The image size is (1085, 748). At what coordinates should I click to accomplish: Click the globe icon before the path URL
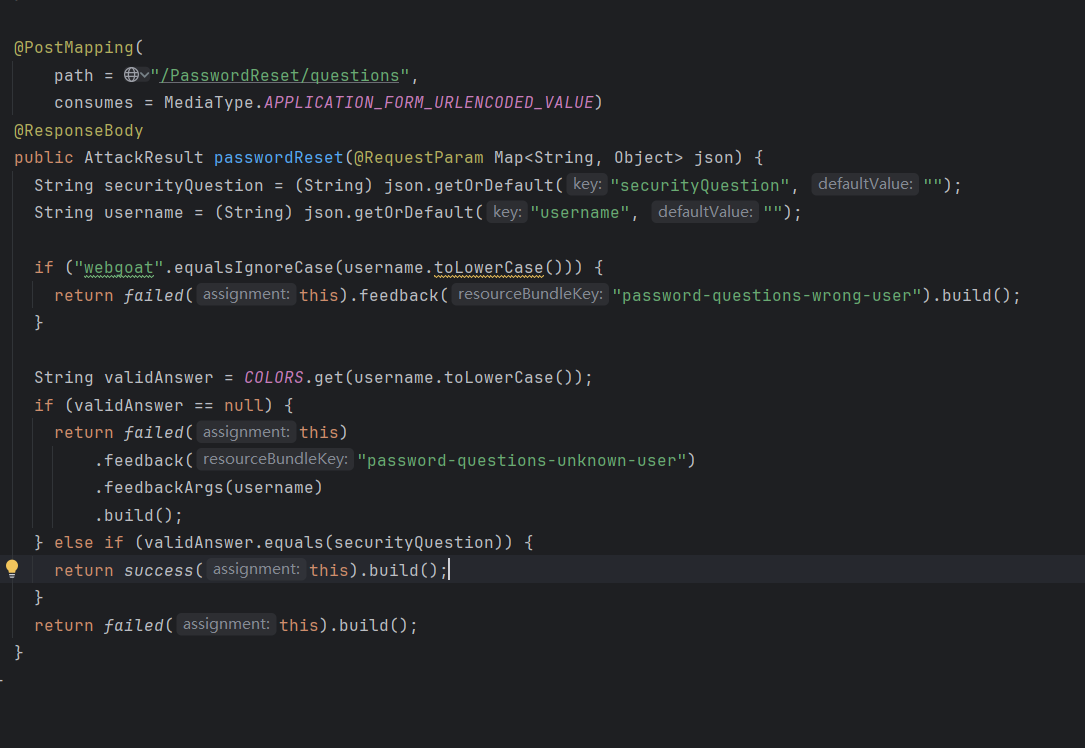pyautogui.click(x=131, y=75)
